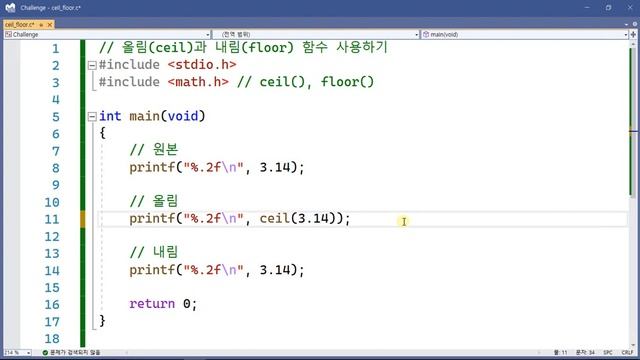Viewport: 640px width, 360px height.
Task: Pin the ceil_floor.c tab
Action: click(41, 25)
